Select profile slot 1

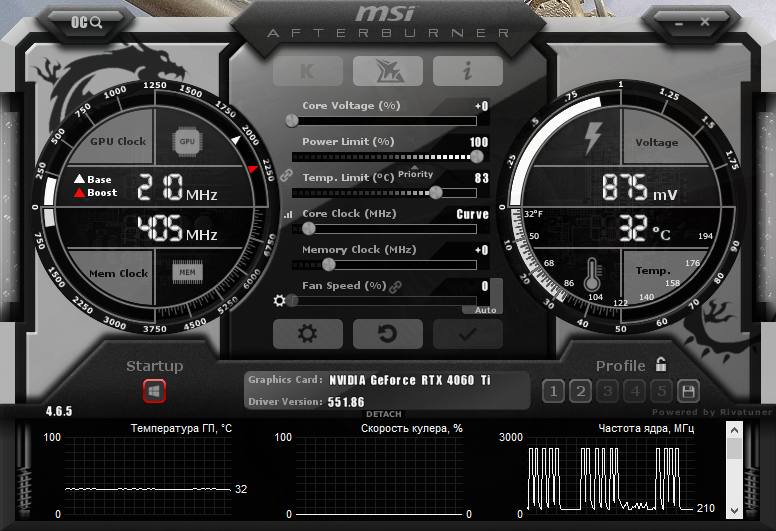tap(553, 391)
